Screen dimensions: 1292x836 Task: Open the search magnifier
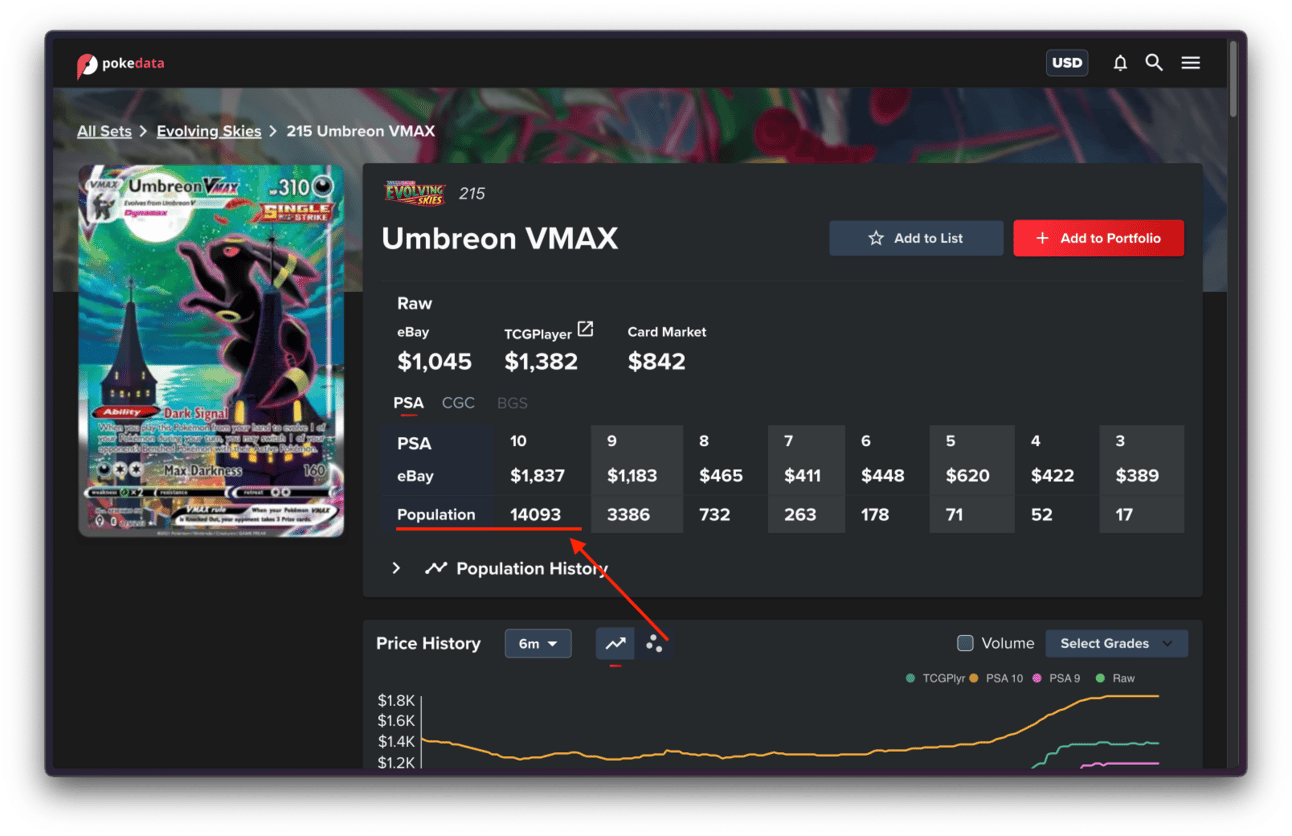coord(1154,63)
